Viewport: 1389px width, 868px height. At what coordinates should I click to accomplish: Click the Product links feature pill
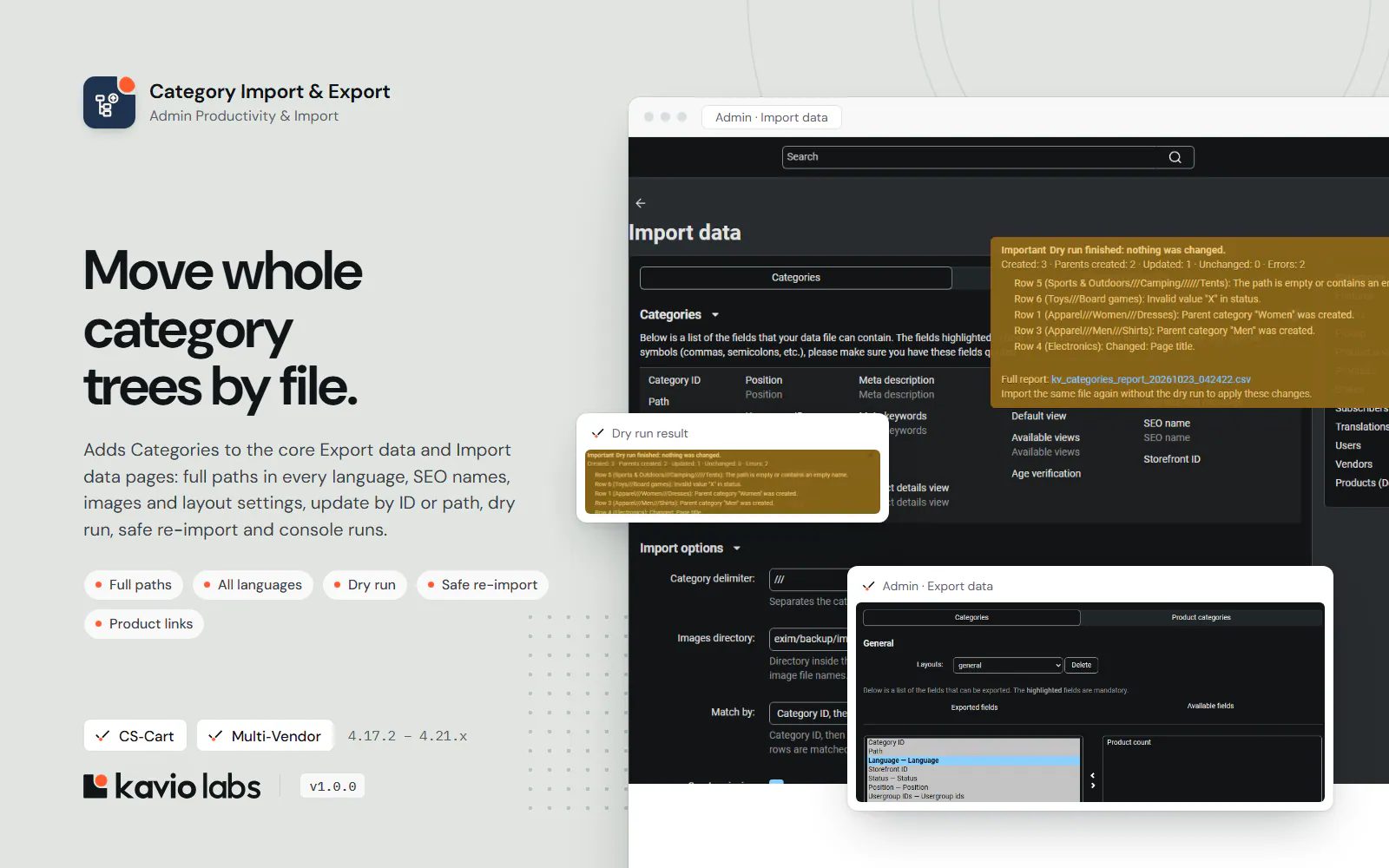tap(144, 624)
